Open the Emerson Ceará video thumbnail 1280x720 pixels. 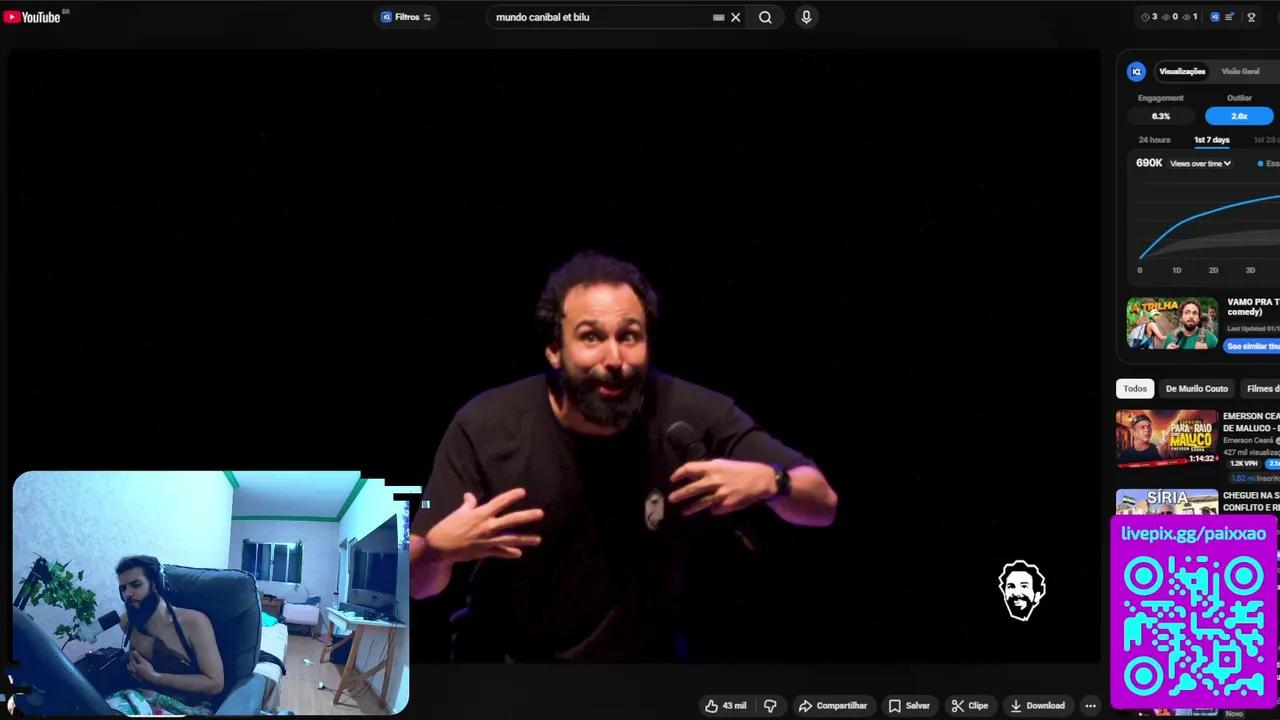[1167, 438]
